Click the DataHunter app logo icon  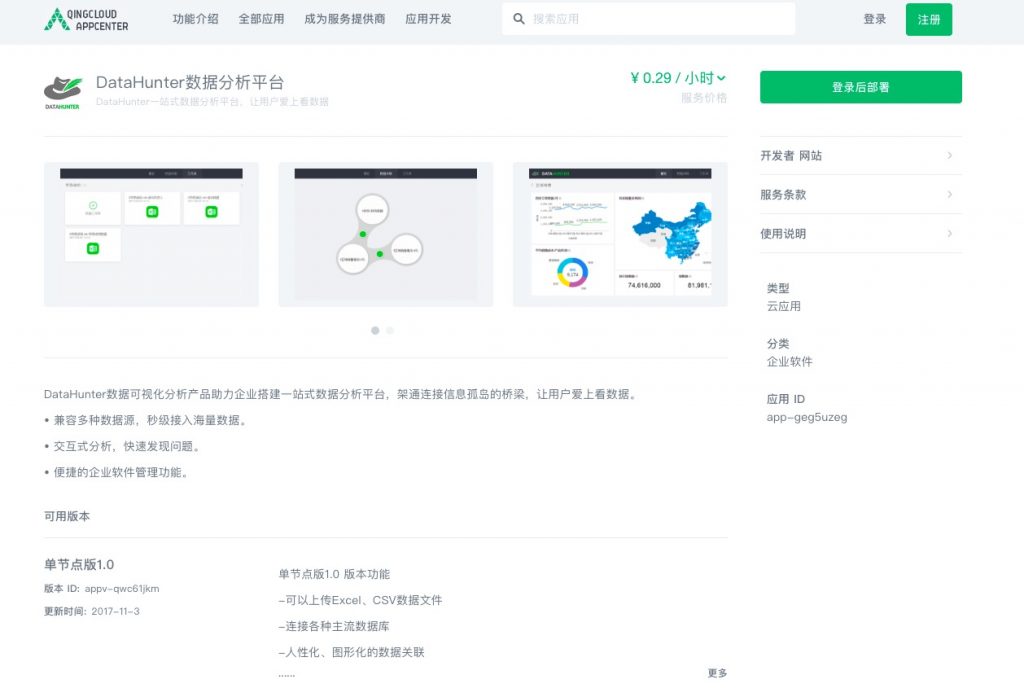coord(62,90)
